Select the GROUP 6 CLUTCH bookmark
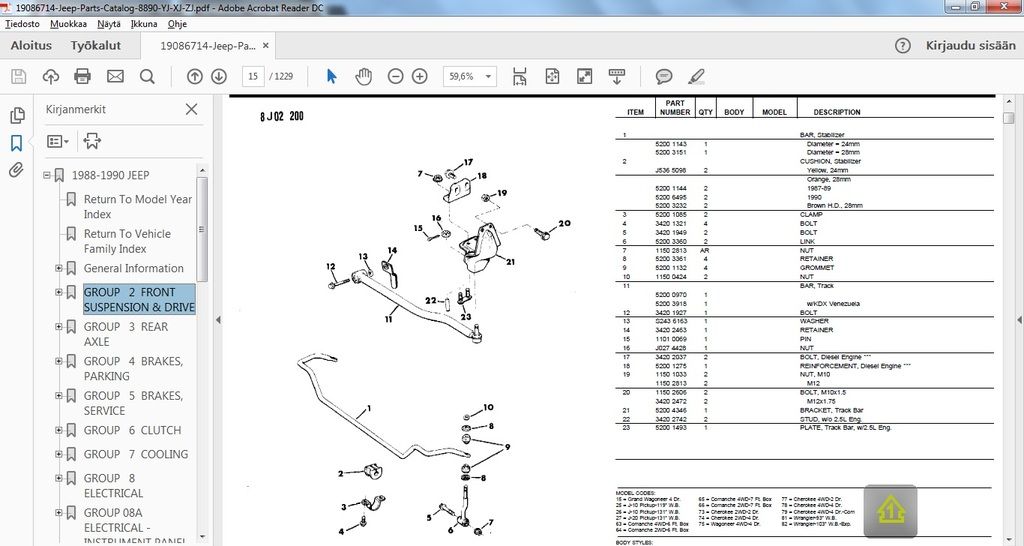 132,430
